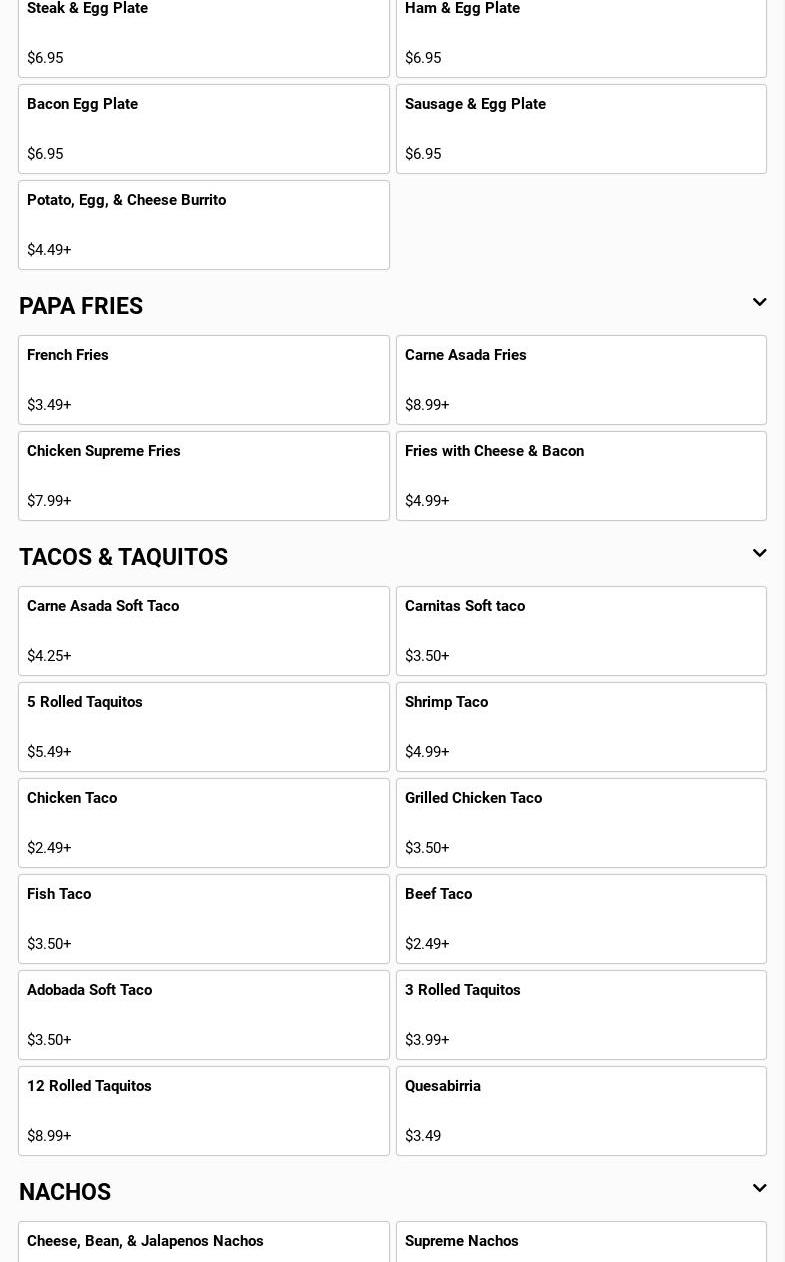Choose Chicken Supreme Fries card

coord(203,476)
